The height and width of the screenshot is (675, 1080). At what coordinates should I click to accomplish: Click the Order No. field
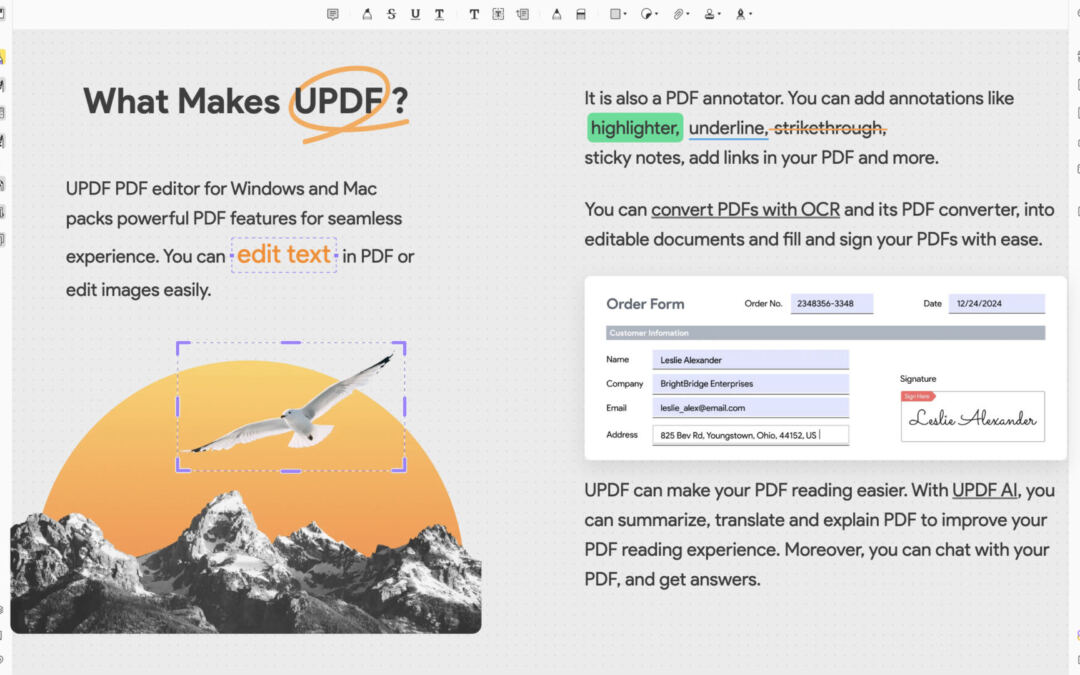coord(831,304)
